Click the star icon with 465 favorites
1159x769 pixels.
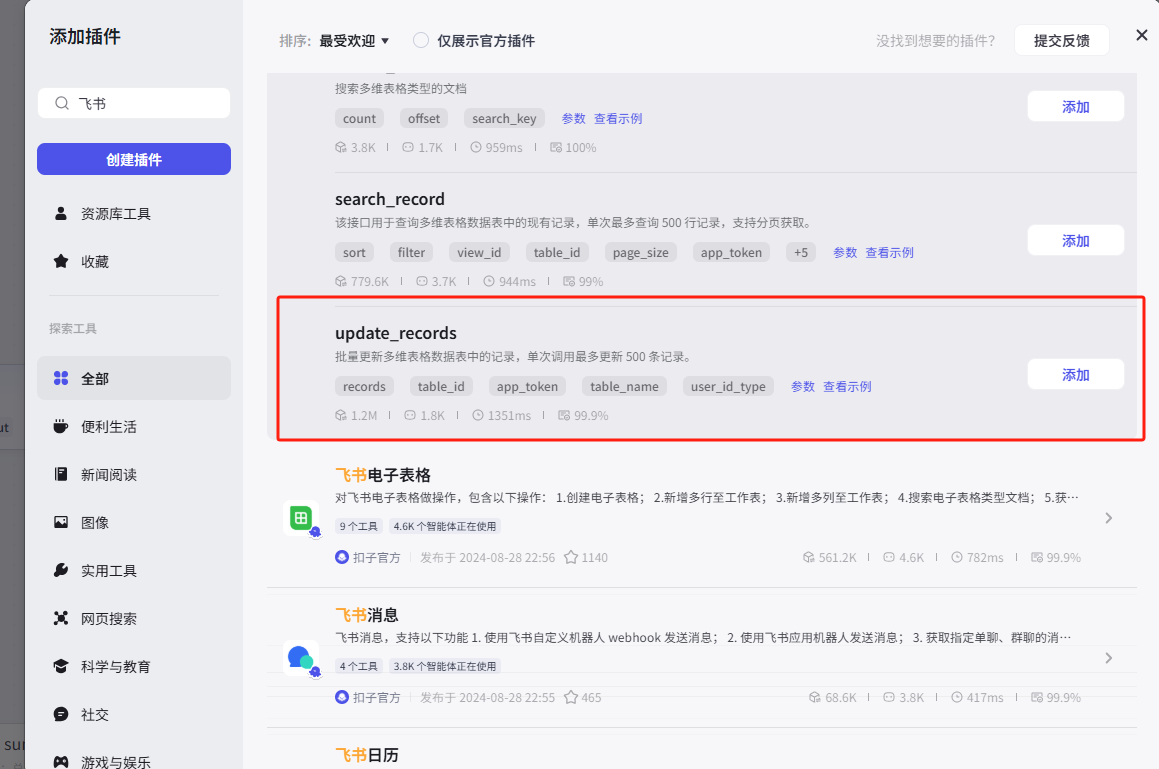(571, 697)
